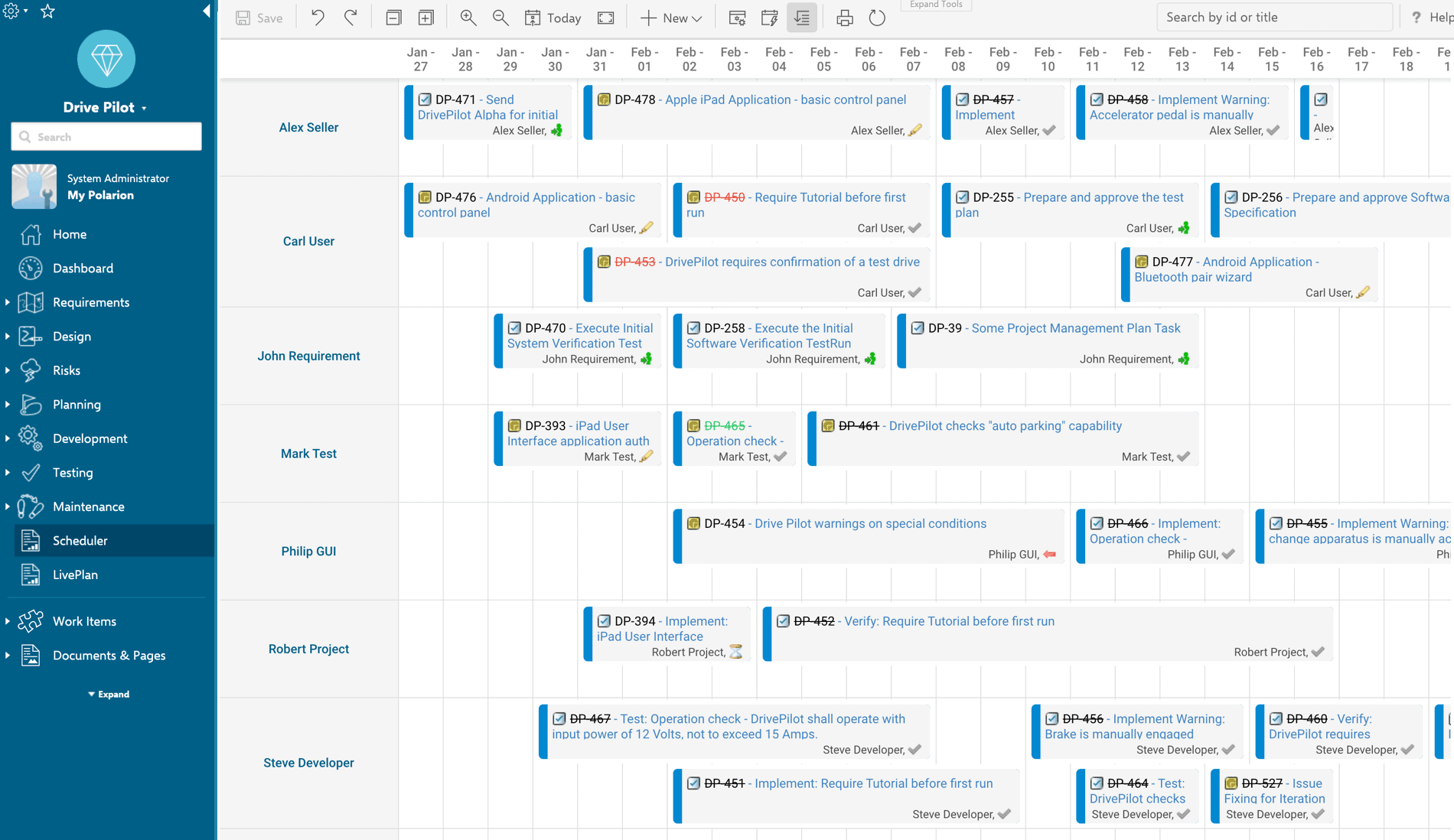The image size is (1454, 840).
Task: Select the Alex Seller resource row
Action: tap(308, 127)
